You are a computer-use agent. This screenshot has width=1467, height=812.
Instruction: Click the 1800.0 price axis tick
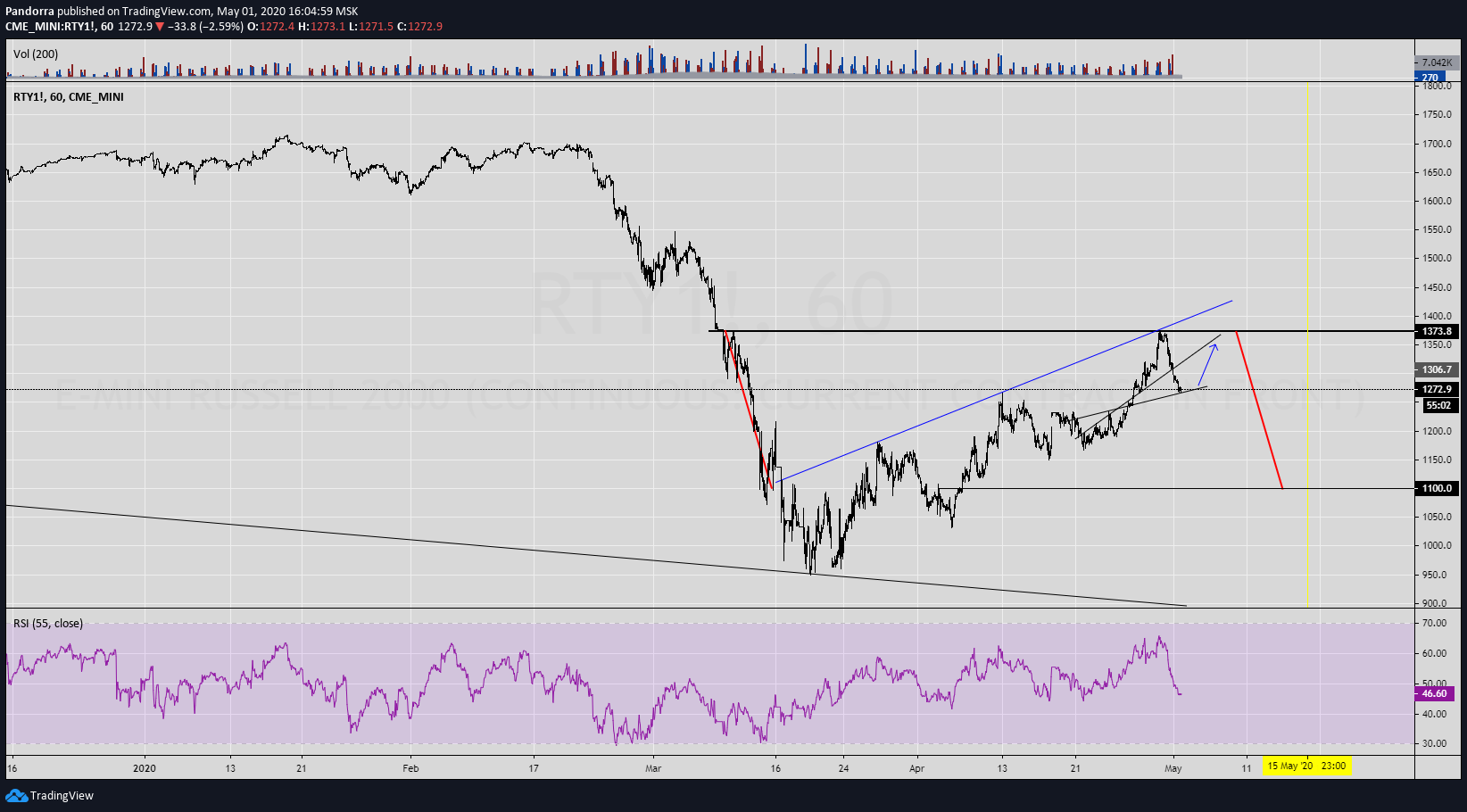tap(1437, 86)
